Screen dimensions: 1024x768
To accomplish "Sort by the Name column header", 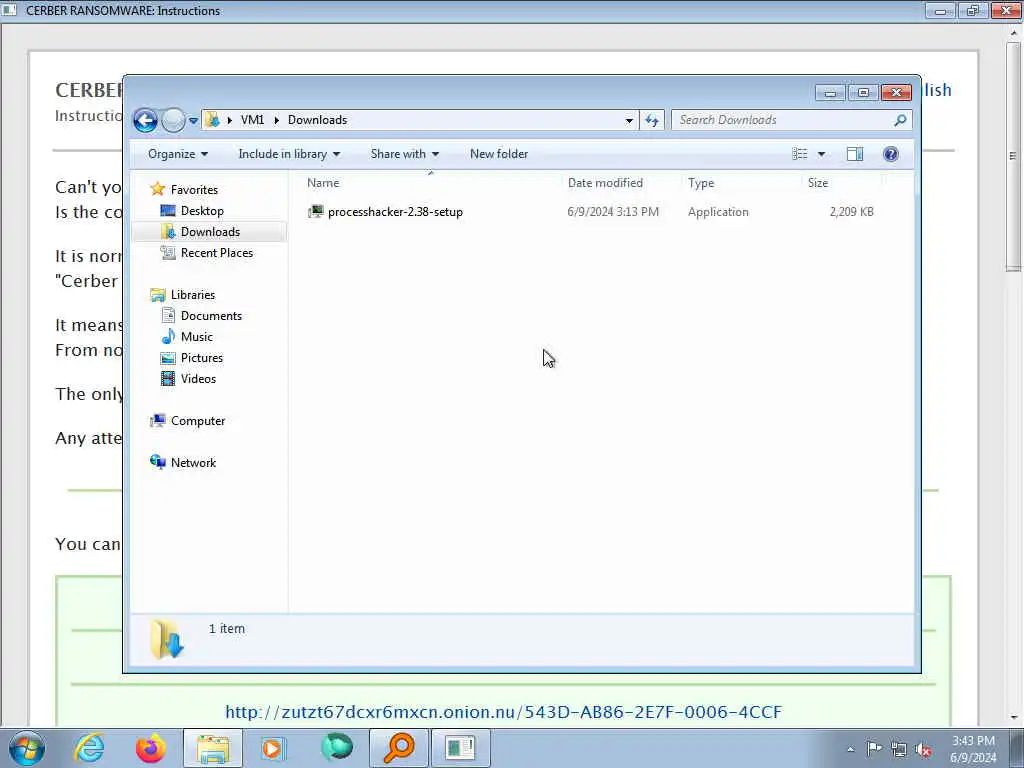I will tap(323, 183).
